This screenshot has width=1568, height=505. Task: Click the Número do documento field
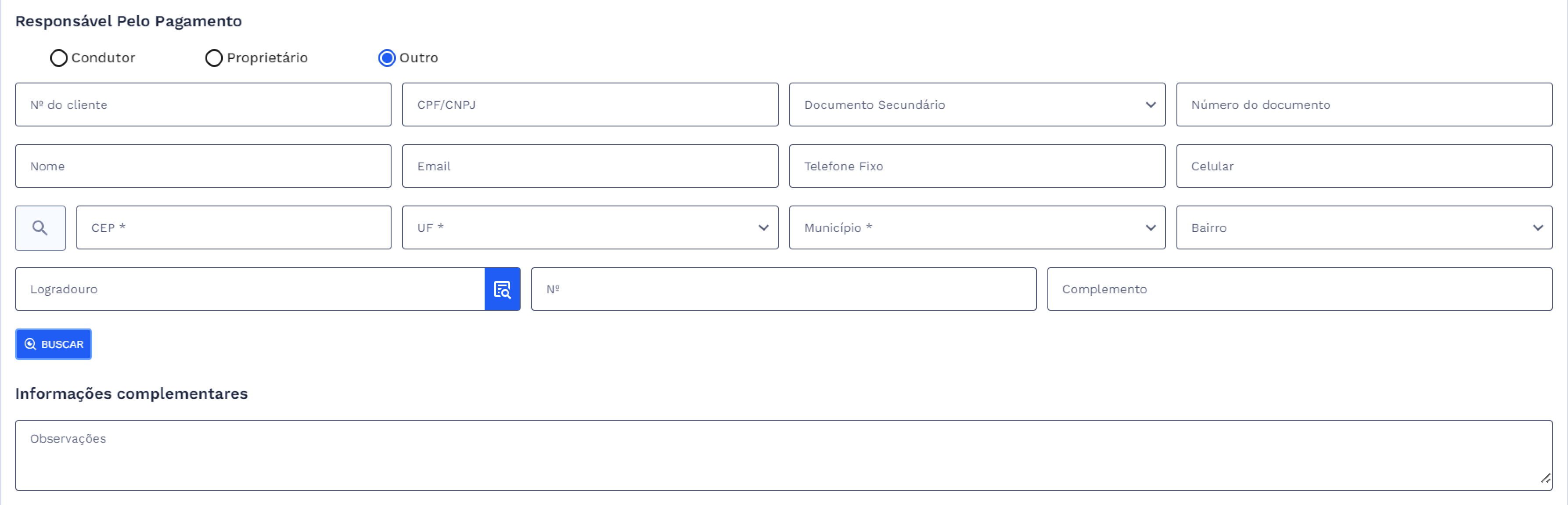pos(1363,105)
